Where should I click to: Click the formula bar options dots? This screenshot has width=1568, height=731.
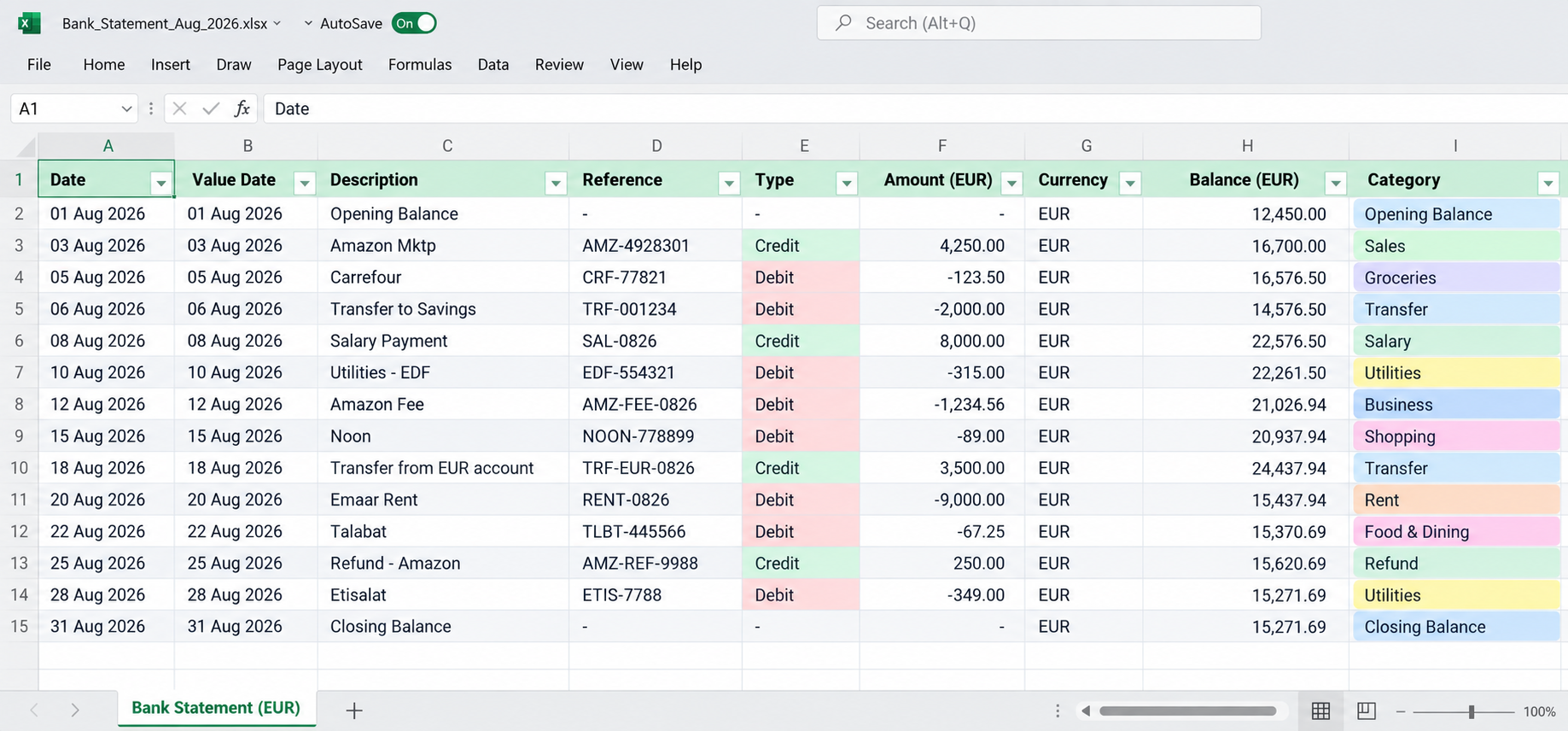pos(151,108)
